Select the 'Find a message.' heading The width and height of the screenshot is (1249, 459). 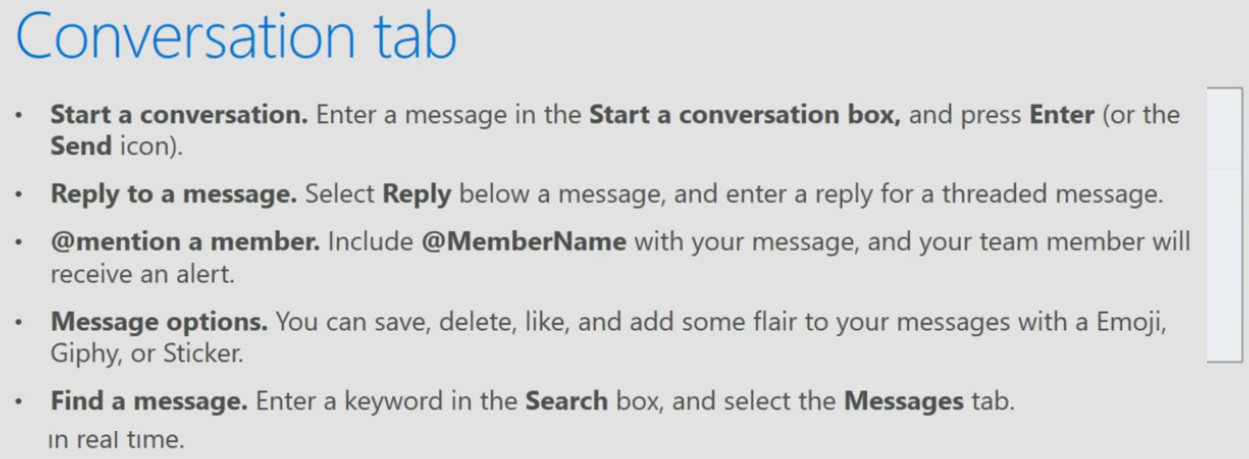click(149, 402)
